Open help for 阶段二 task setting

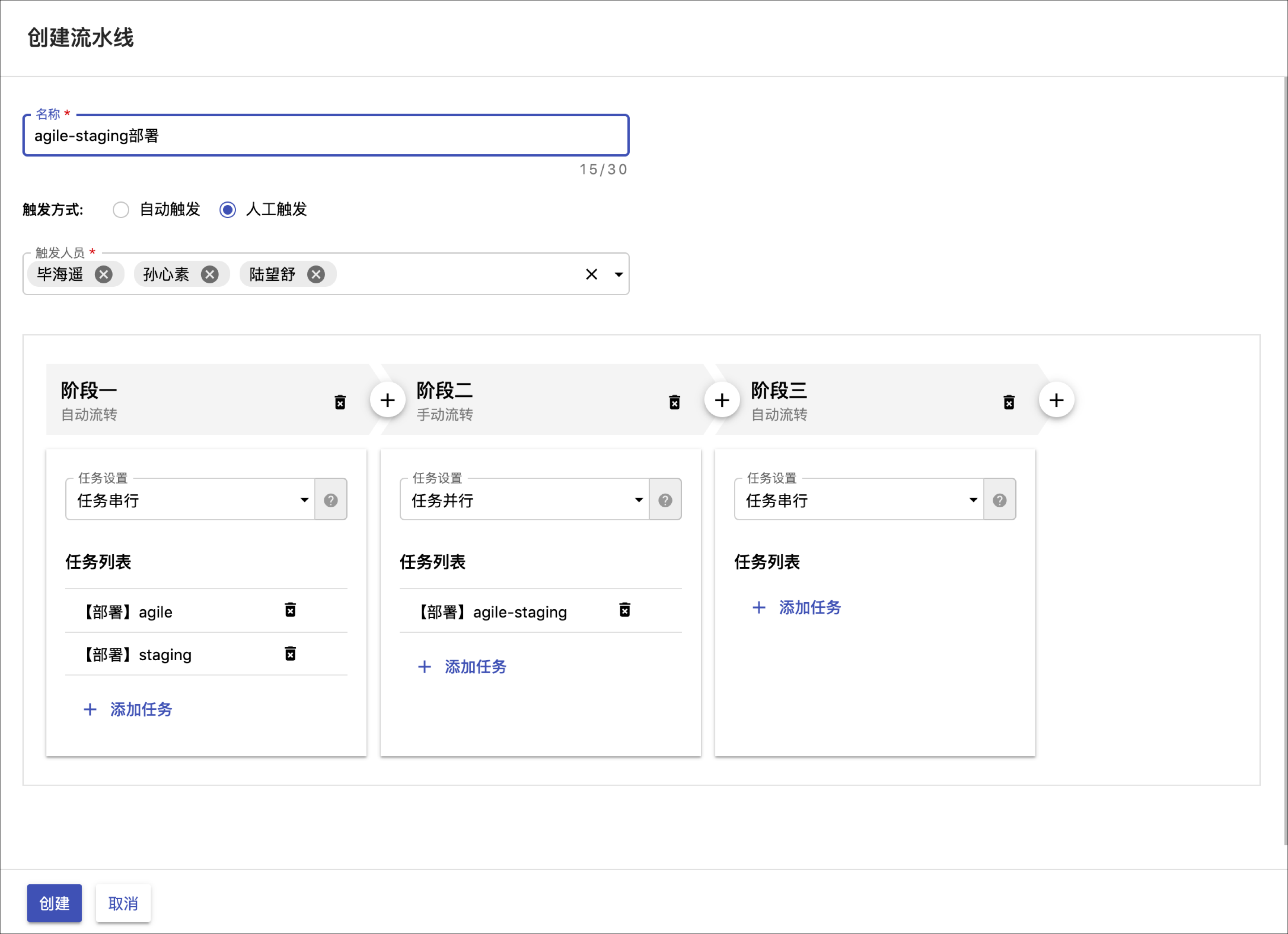665,501
